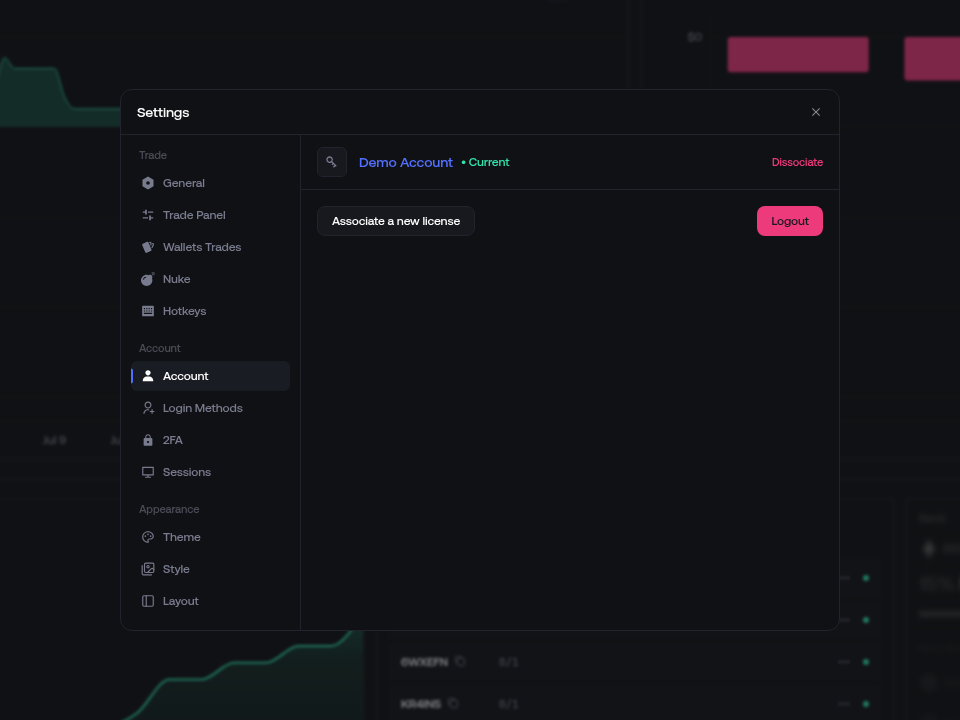Open the Hotkeys settings
960x720 pixels.
coord(210,311)
